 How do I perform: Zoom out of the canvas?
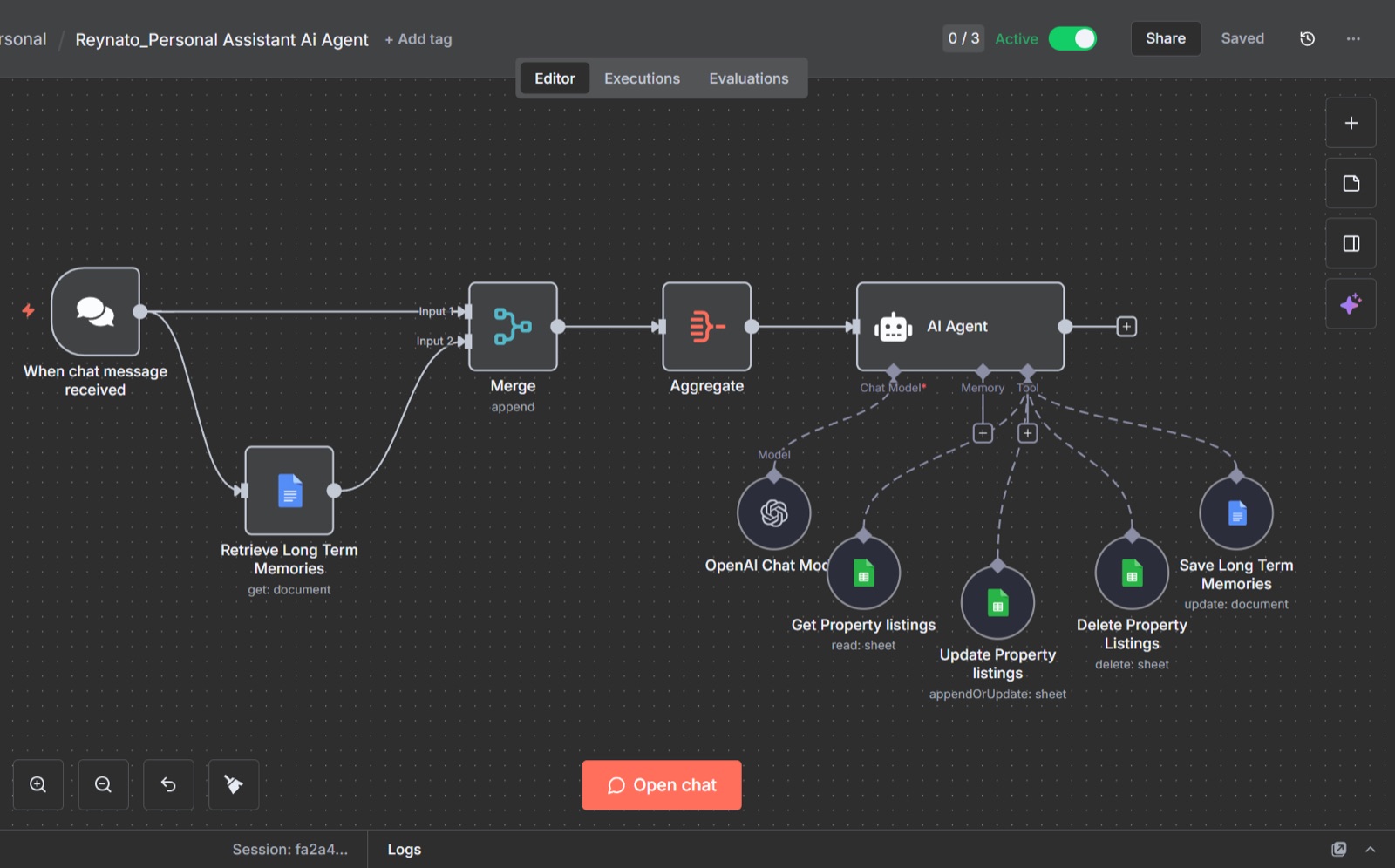click(x=103, y=784)
